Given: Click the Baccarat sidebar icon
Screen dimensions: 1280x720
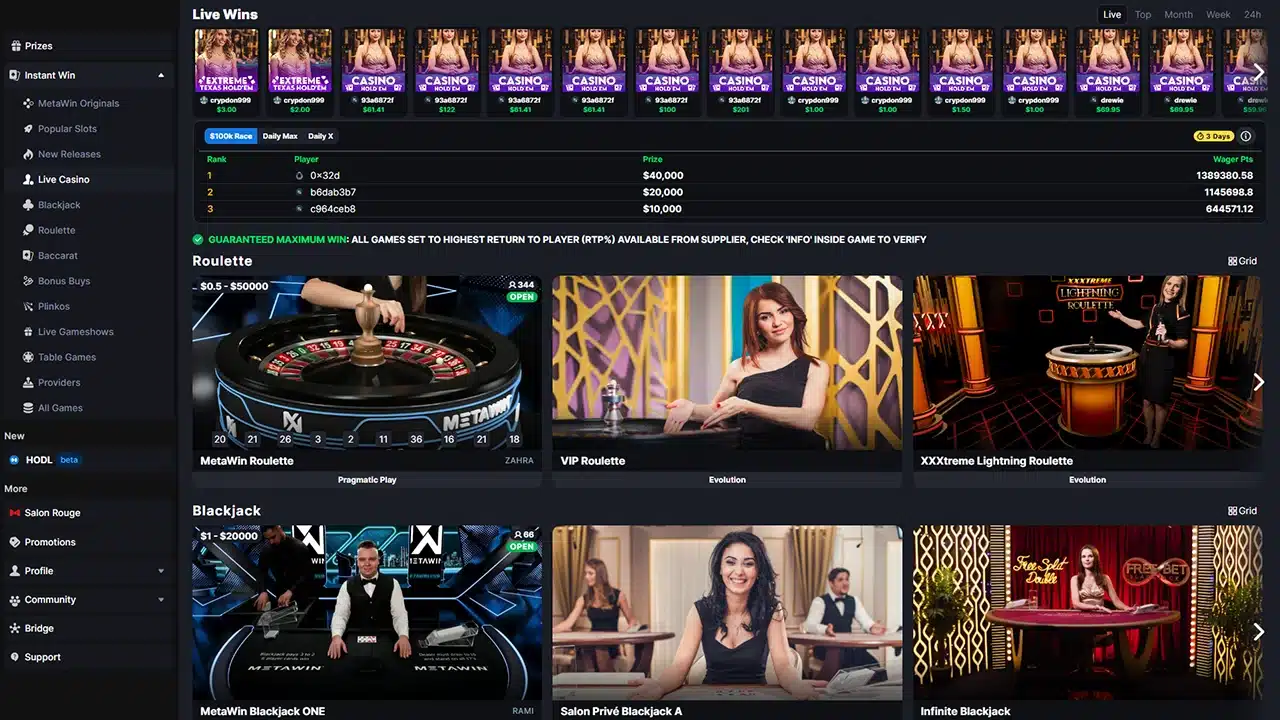Looking at the screenshot, I should (x=29, y=256).
